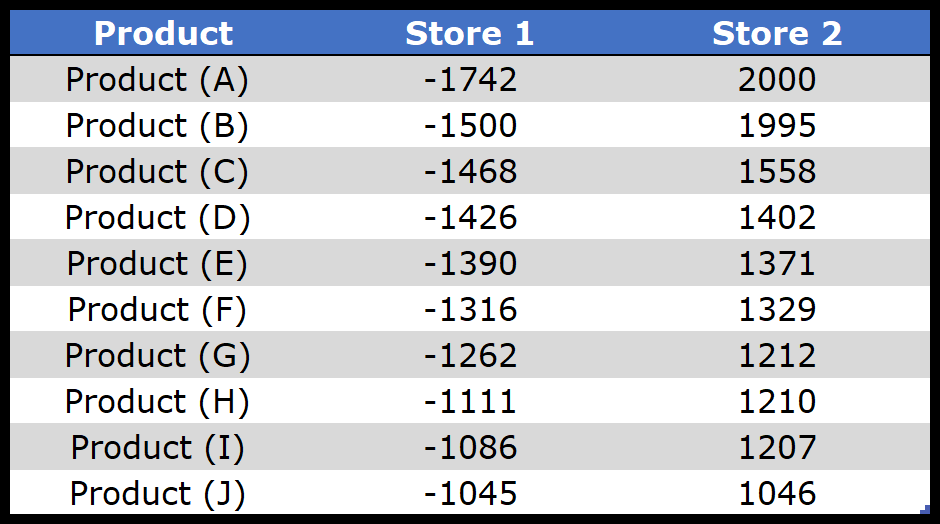Click the Store 2 column header

[x=777, y=33]
